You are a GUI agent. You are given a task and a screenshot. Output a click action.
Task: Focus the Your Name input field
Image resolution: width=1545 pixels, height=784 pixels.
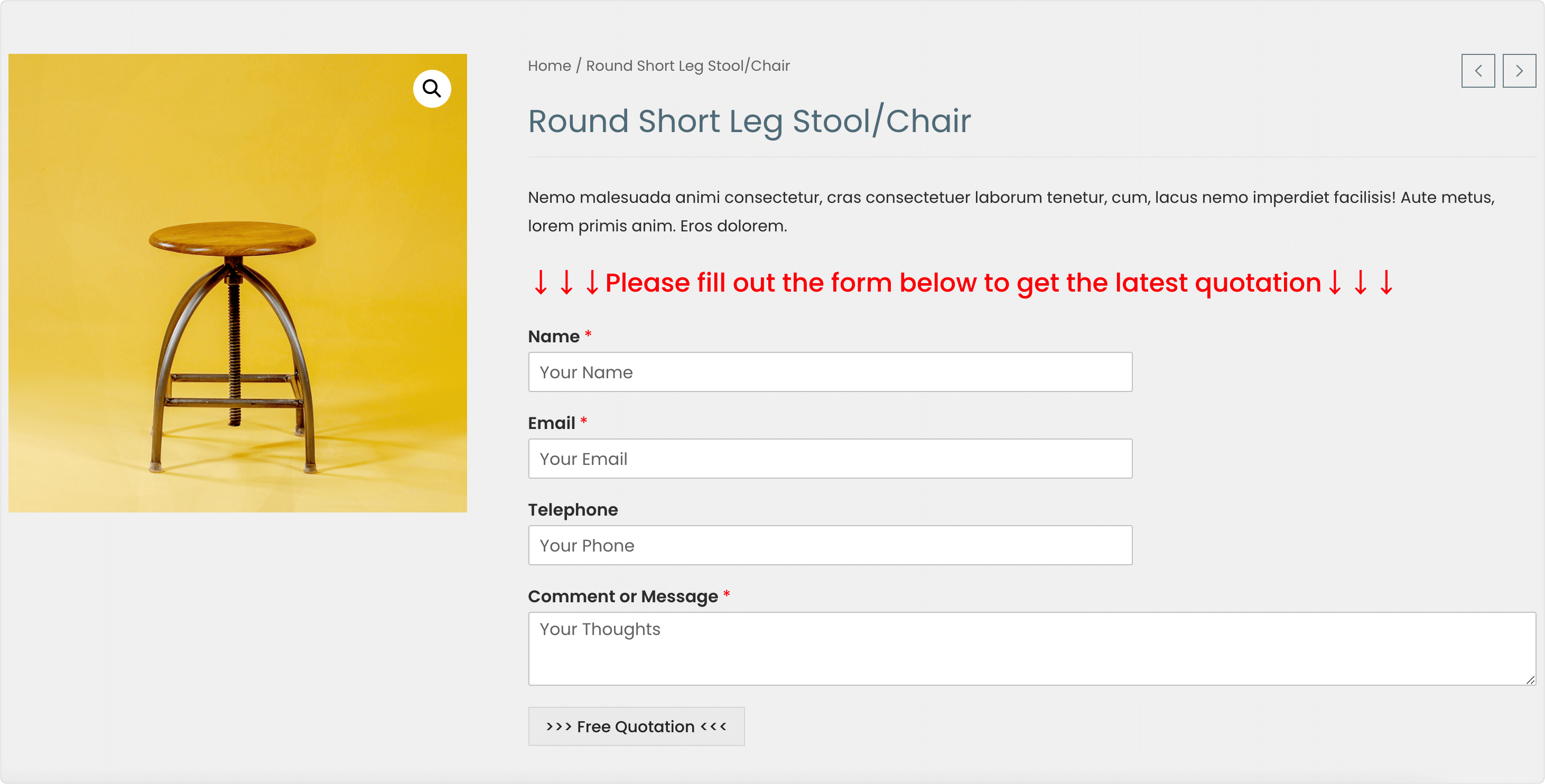point(830,372)
